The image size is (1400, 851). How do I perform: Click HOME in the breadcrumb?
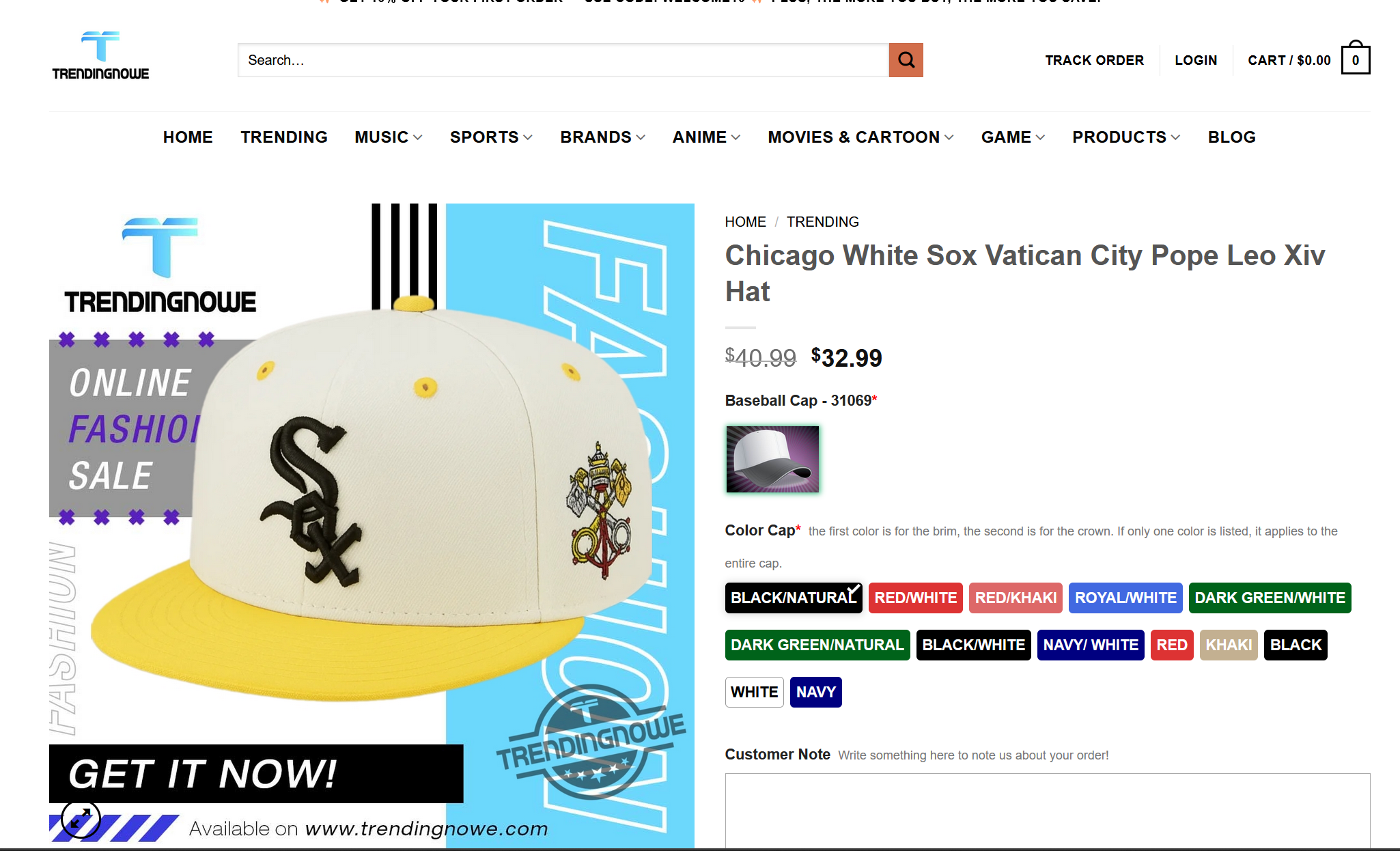745,222
